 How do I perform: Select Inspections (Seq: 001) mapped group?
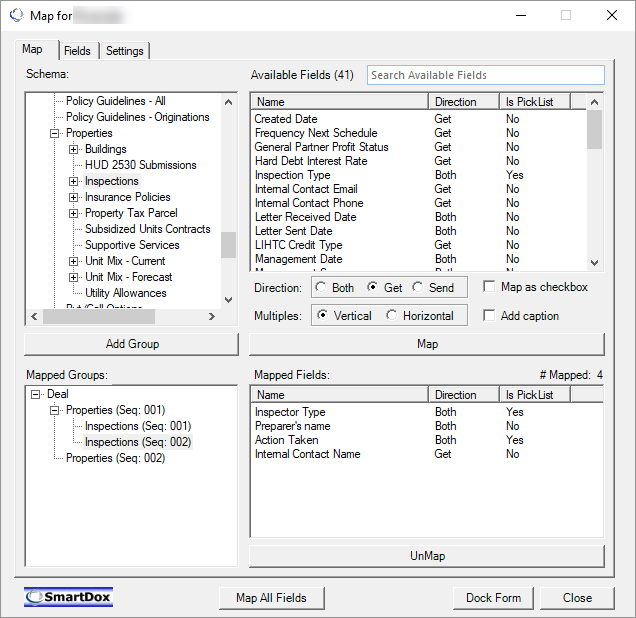pyautogui.click(x=138, y=426)
